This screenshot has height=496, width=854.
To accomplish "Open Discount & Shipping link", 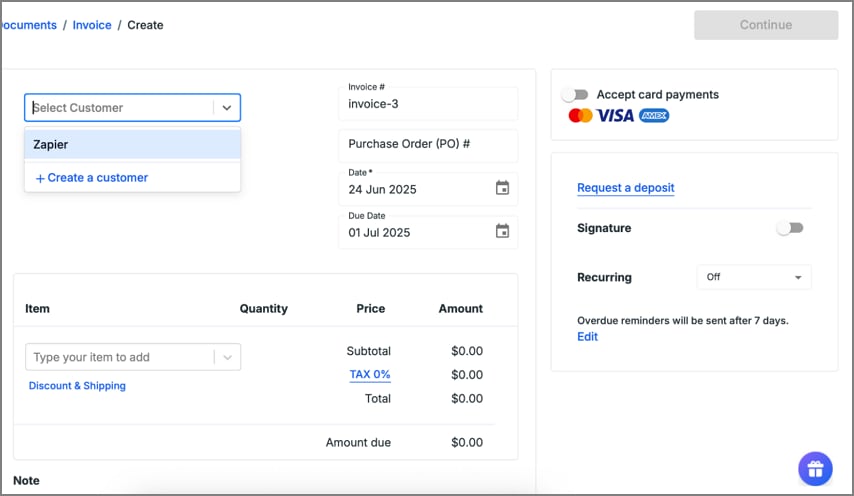I will pos(77,385).
